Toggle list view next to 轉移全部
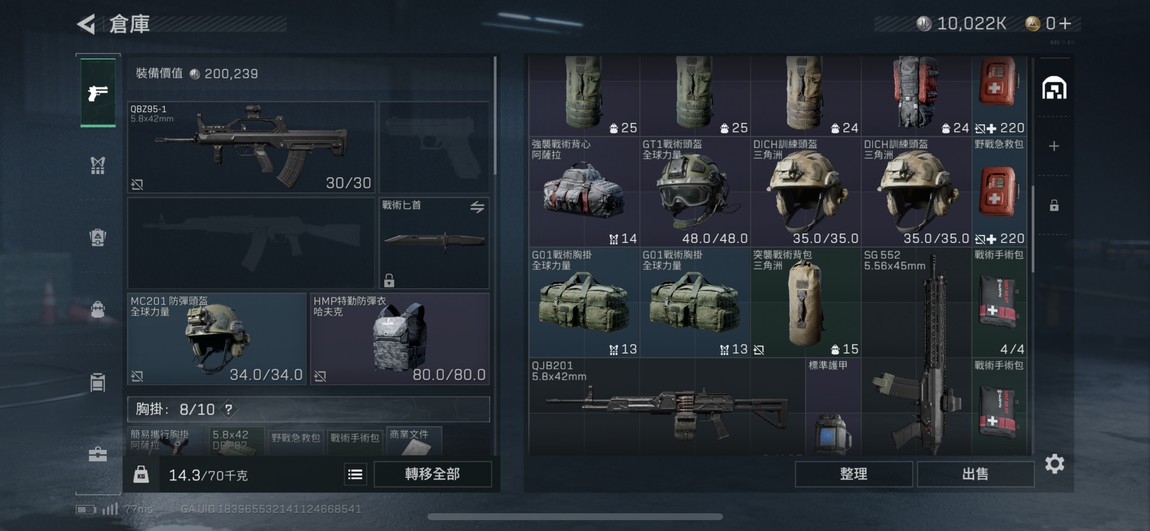Viewport: 1150px width, 531px height. click(x=355, y=475)
